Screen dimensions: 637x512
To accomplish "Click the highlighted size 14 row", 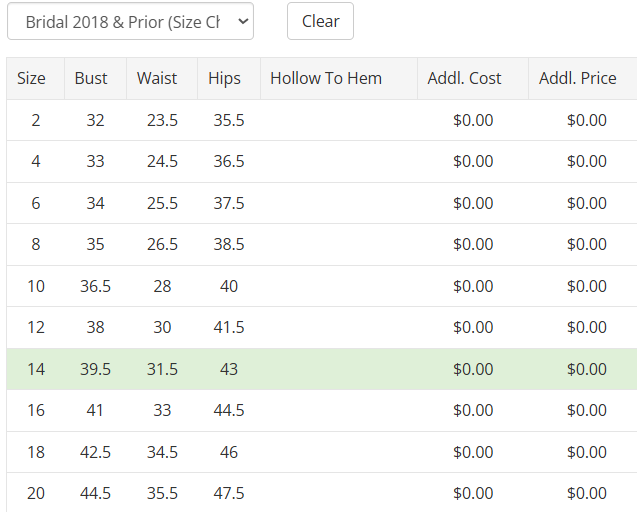I will pyautogui.click(x=322, y=369).
